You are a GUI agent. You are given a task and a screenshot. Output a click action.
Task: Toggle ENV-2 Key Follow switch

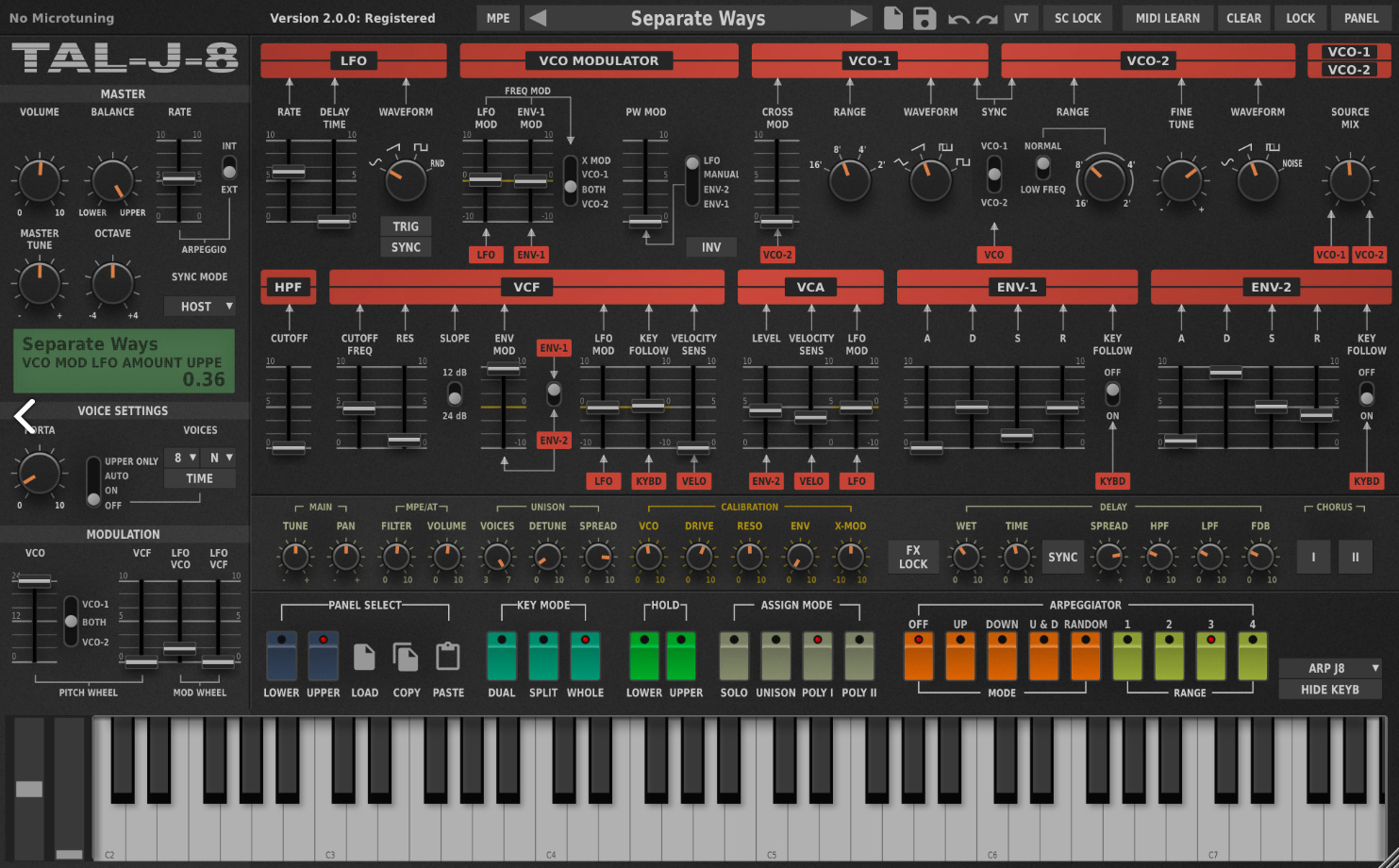pos(1366,393)
